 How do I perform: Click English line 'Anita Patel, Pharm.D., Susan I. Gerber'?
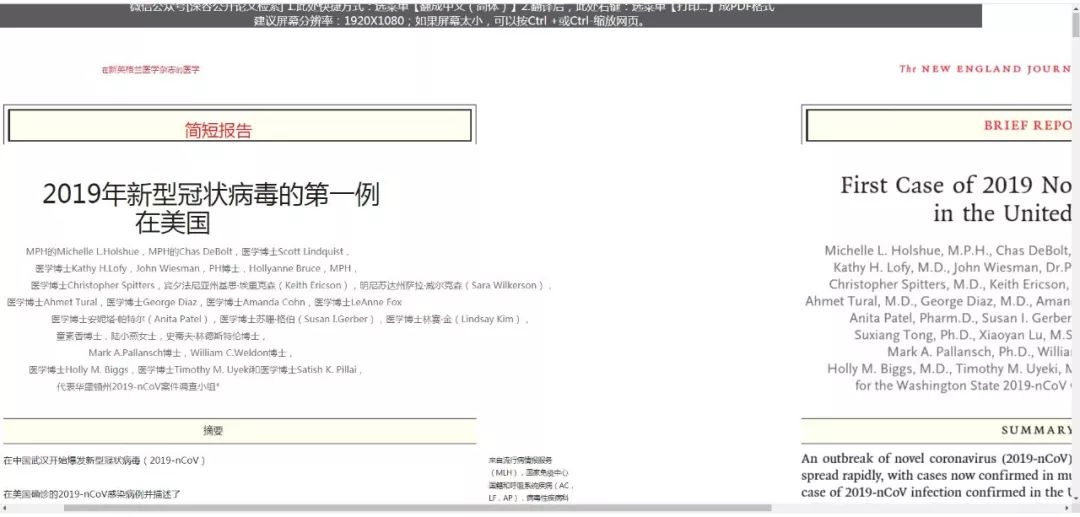coord(960,318)
